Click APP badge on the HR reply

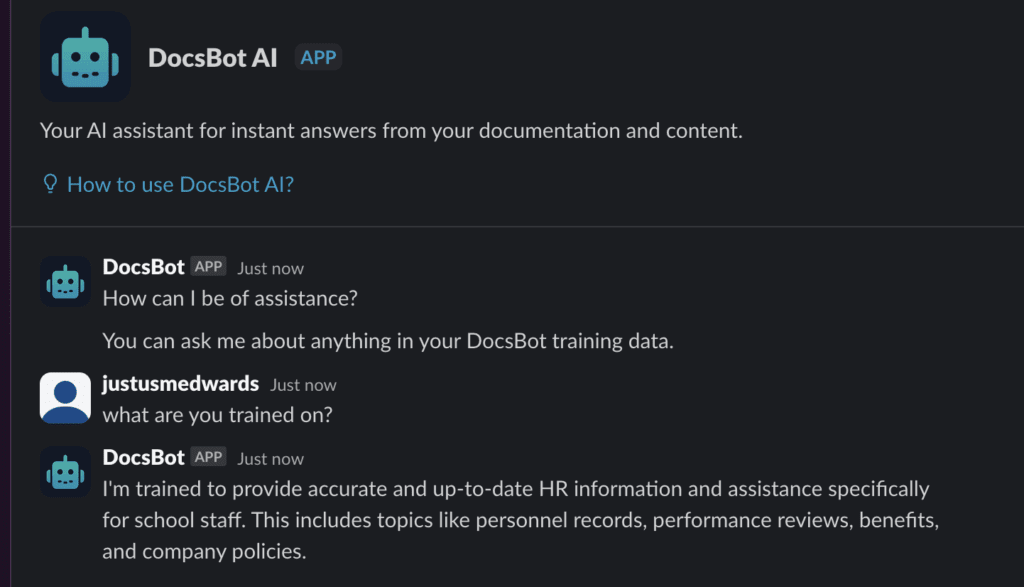[x=208, y=457]
